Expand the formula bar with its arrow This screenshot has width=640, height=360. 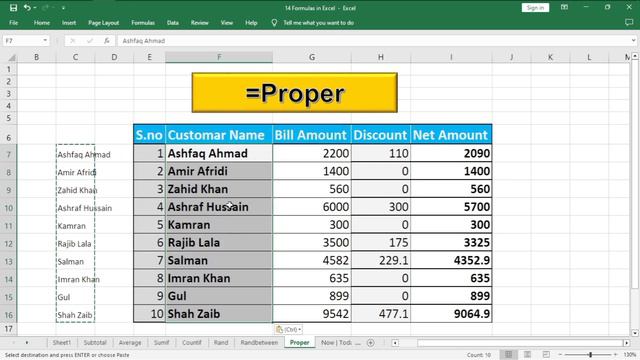tap(633, 41)
